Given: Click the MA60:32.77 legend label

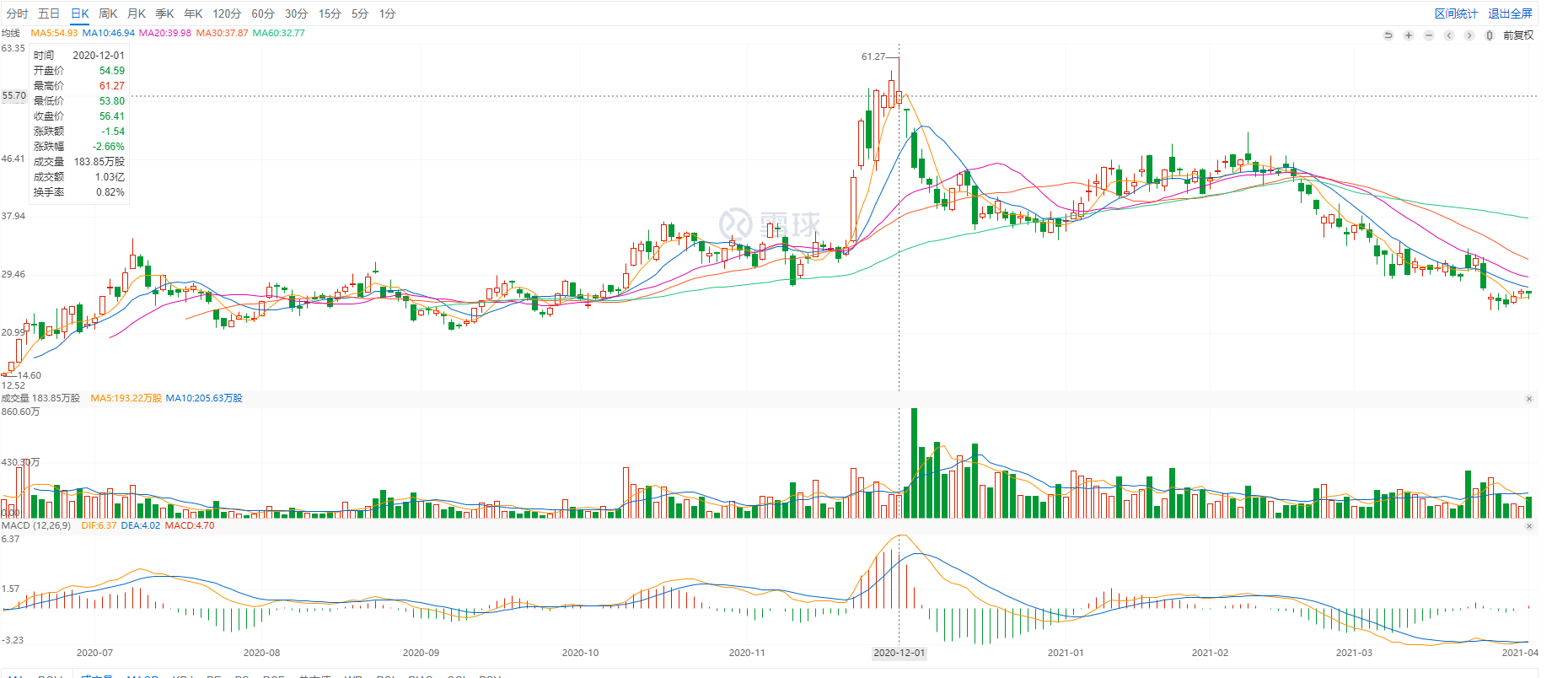Looking at the screenshot, I should [x=279, y=33].
